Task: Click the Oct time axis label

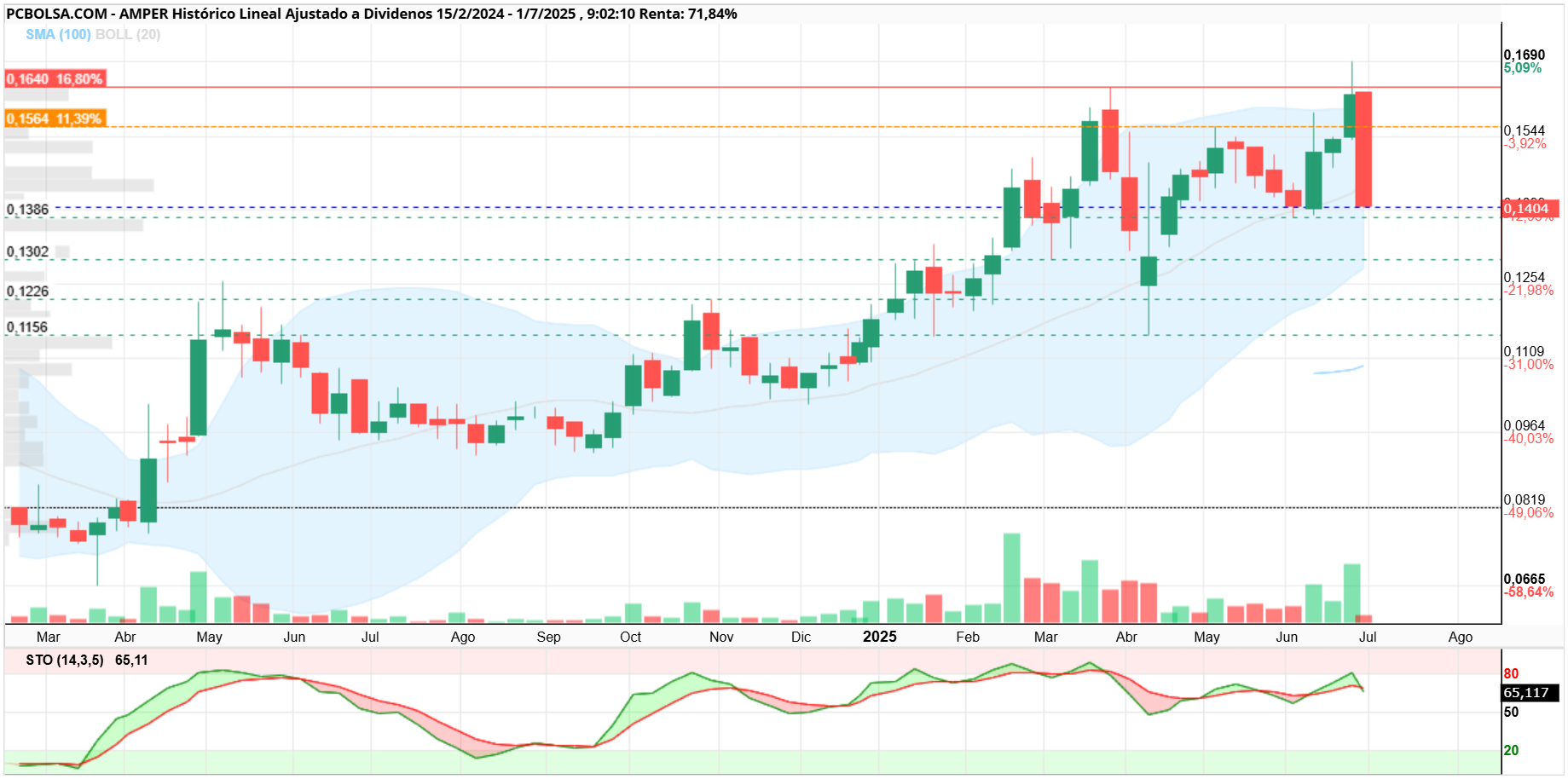Action: 630,637
